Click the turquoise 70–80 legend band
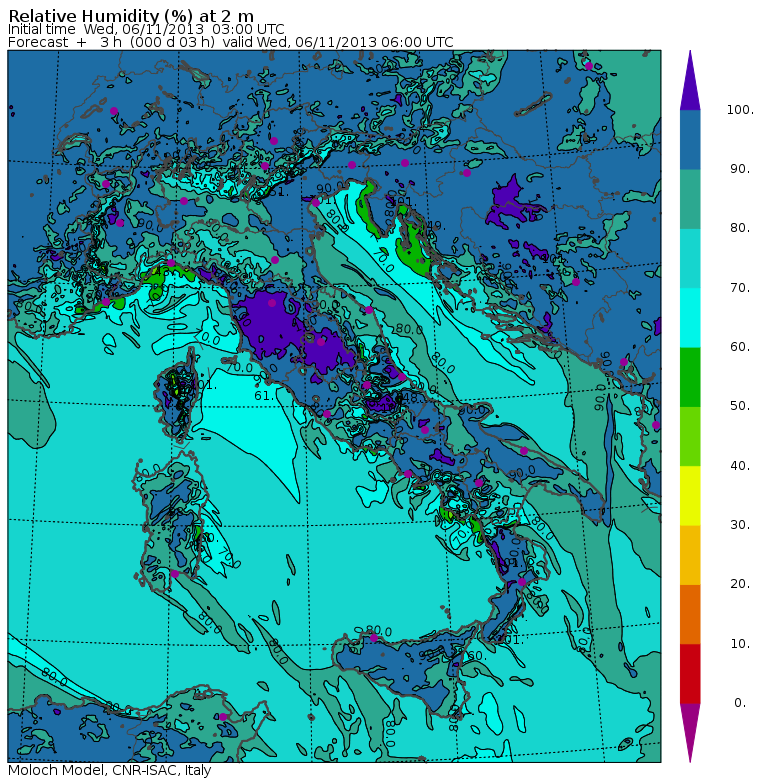 [690, 258]
